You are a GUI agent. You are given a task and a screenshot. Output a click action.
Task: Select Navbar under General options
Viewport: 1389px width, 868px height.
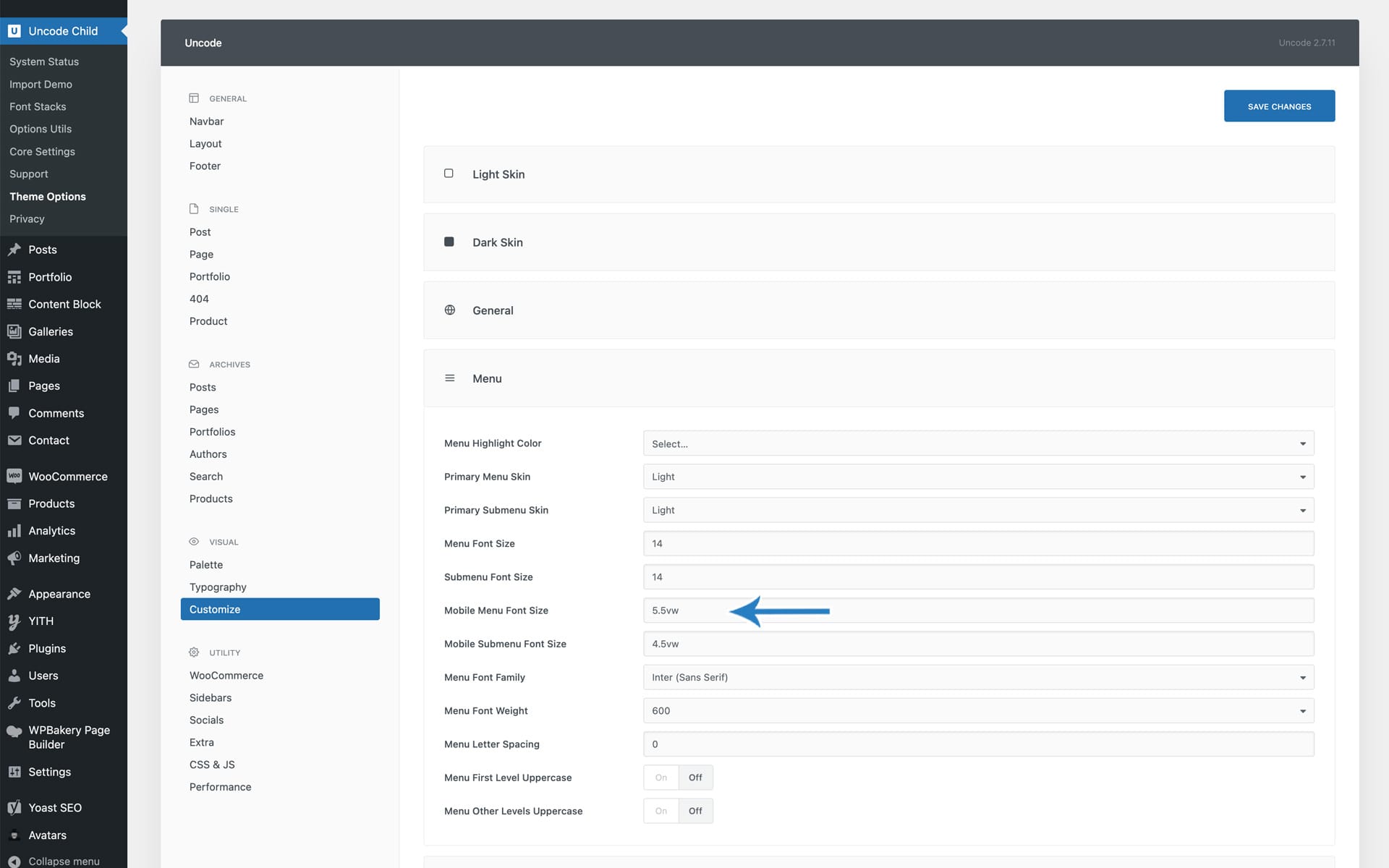point(206,122)
